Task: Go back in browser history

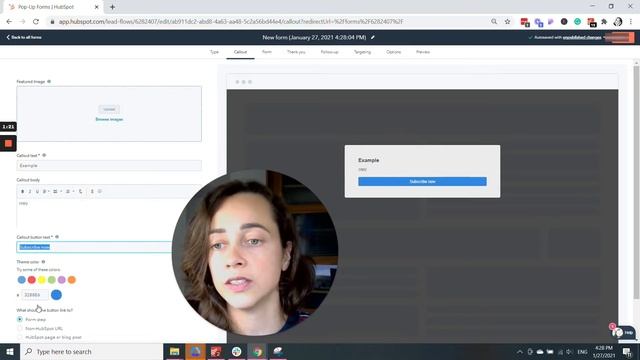Action: coord(9,22)
